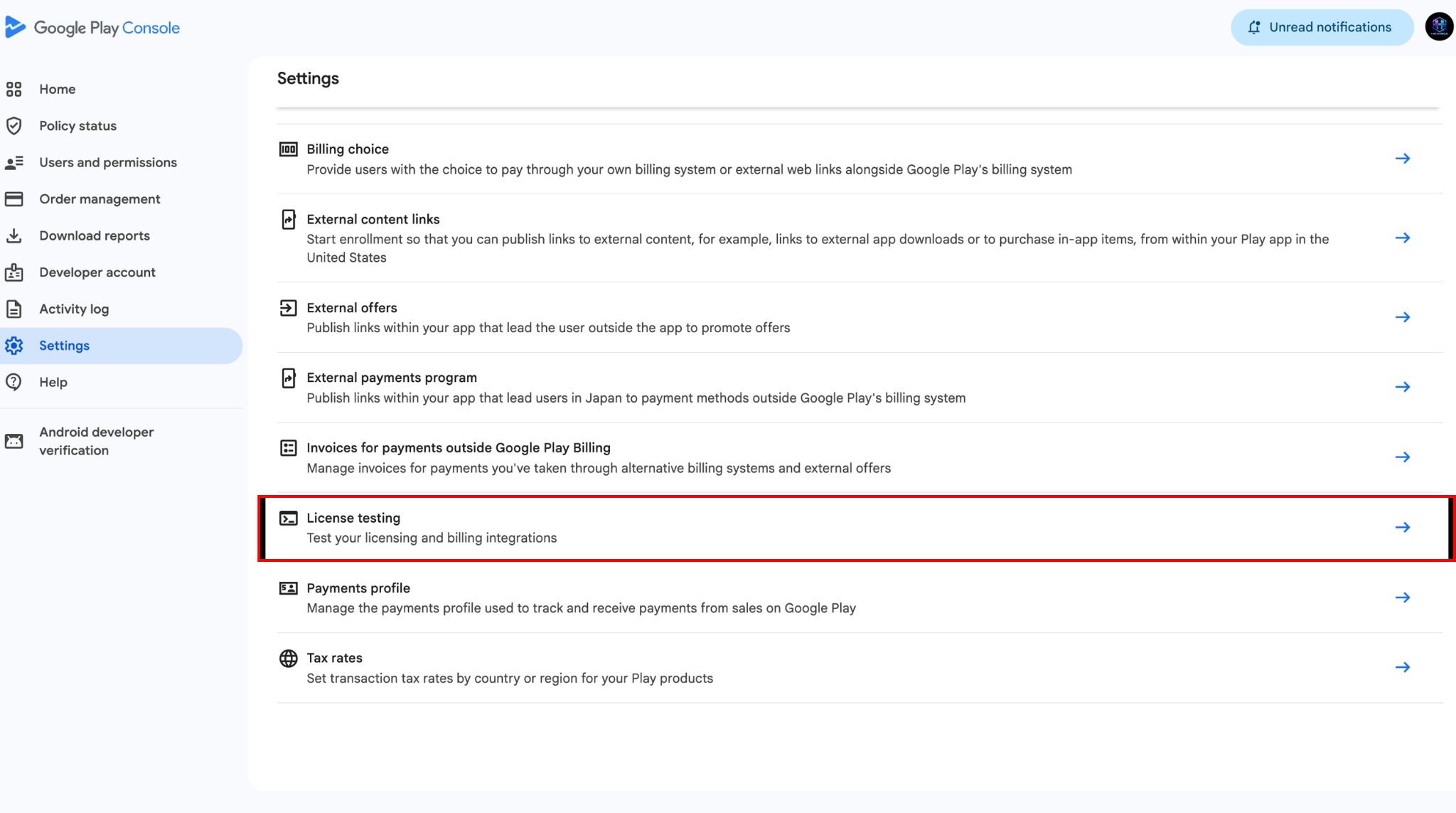The width and height of the screenshot is (1456, 813).
Task: Click the Unread notifications button
Action: click(1322, 27)
